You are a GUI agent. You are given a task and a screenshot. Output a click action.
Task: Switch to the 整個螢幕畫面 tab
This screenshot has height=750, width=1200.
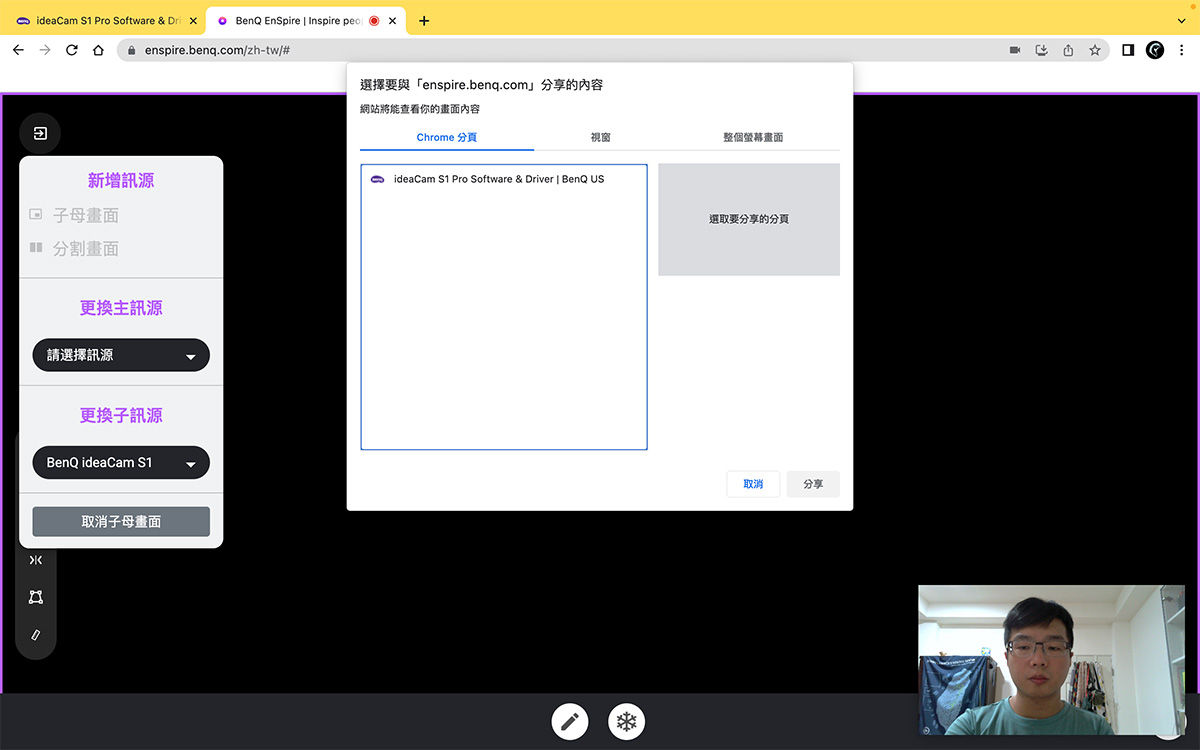753,137
